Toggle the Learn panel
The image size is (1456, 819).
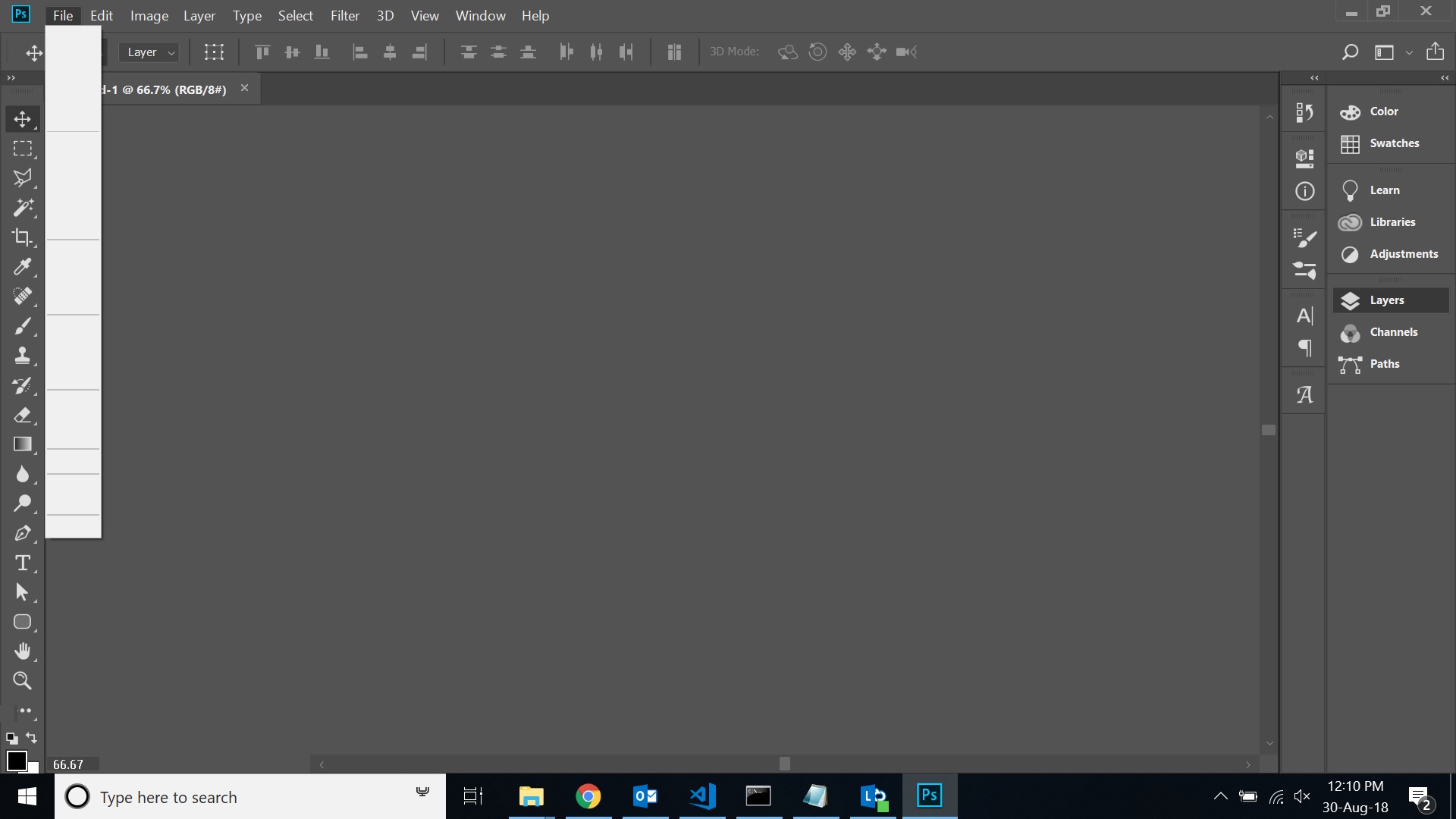[1384, 190]
